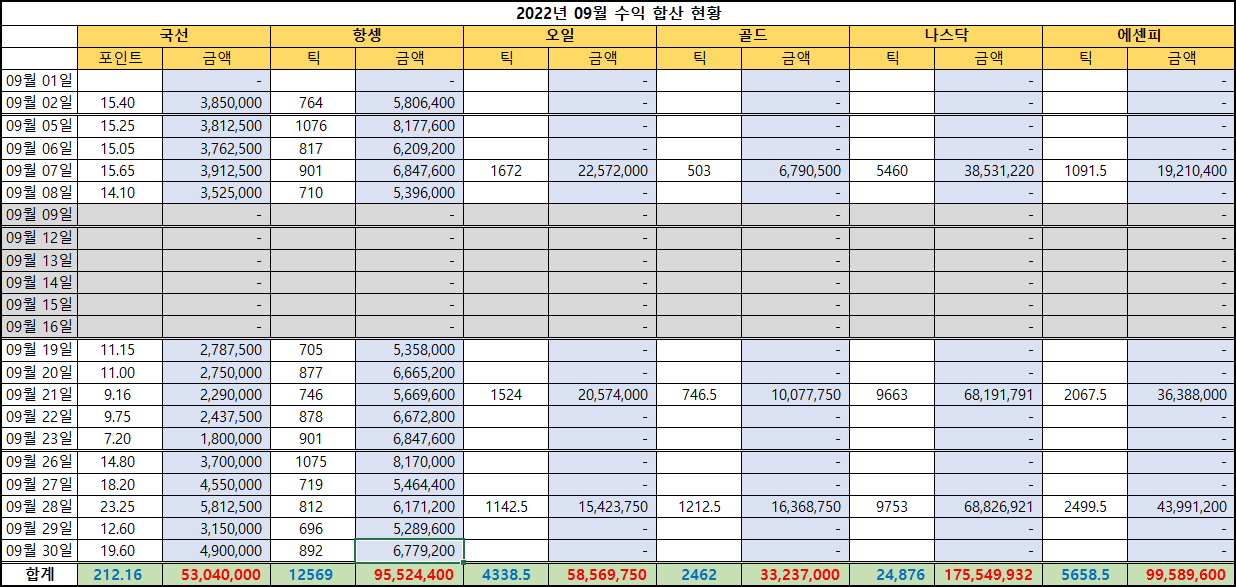
Task: Select the 나스닥 column group header
Action: tap(946, 36)
